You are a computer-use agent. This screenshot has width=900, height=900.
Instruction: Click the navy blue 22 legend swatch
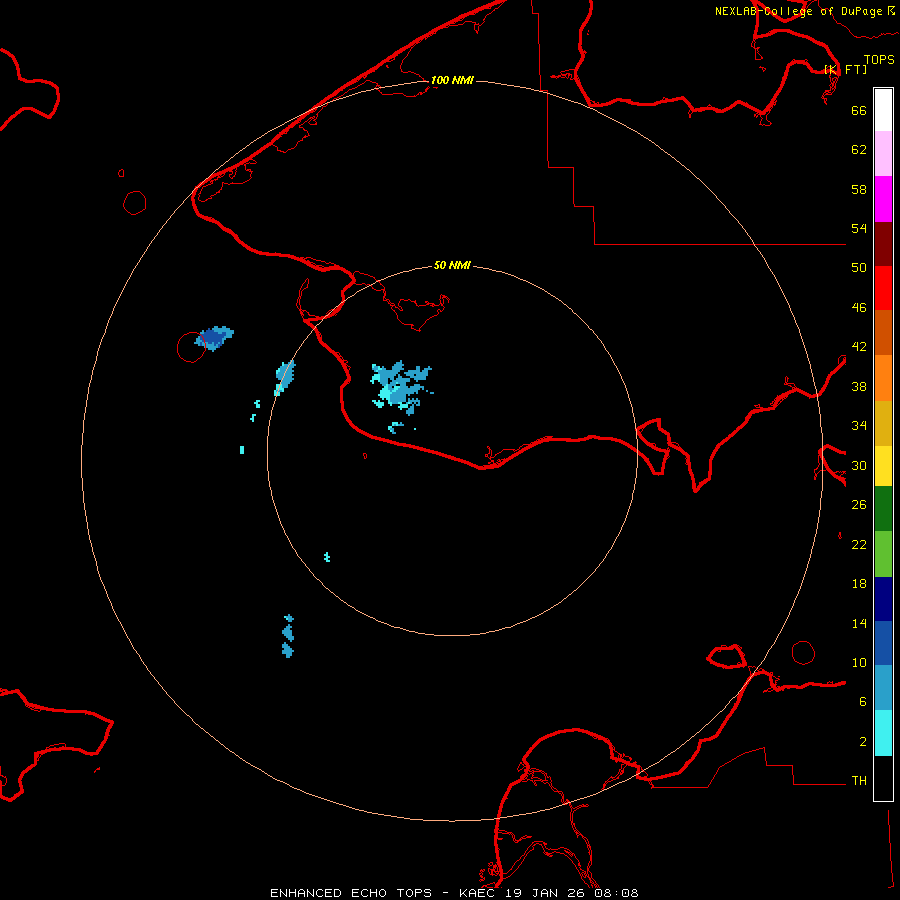pyautogui.click(x=883, y=599)
